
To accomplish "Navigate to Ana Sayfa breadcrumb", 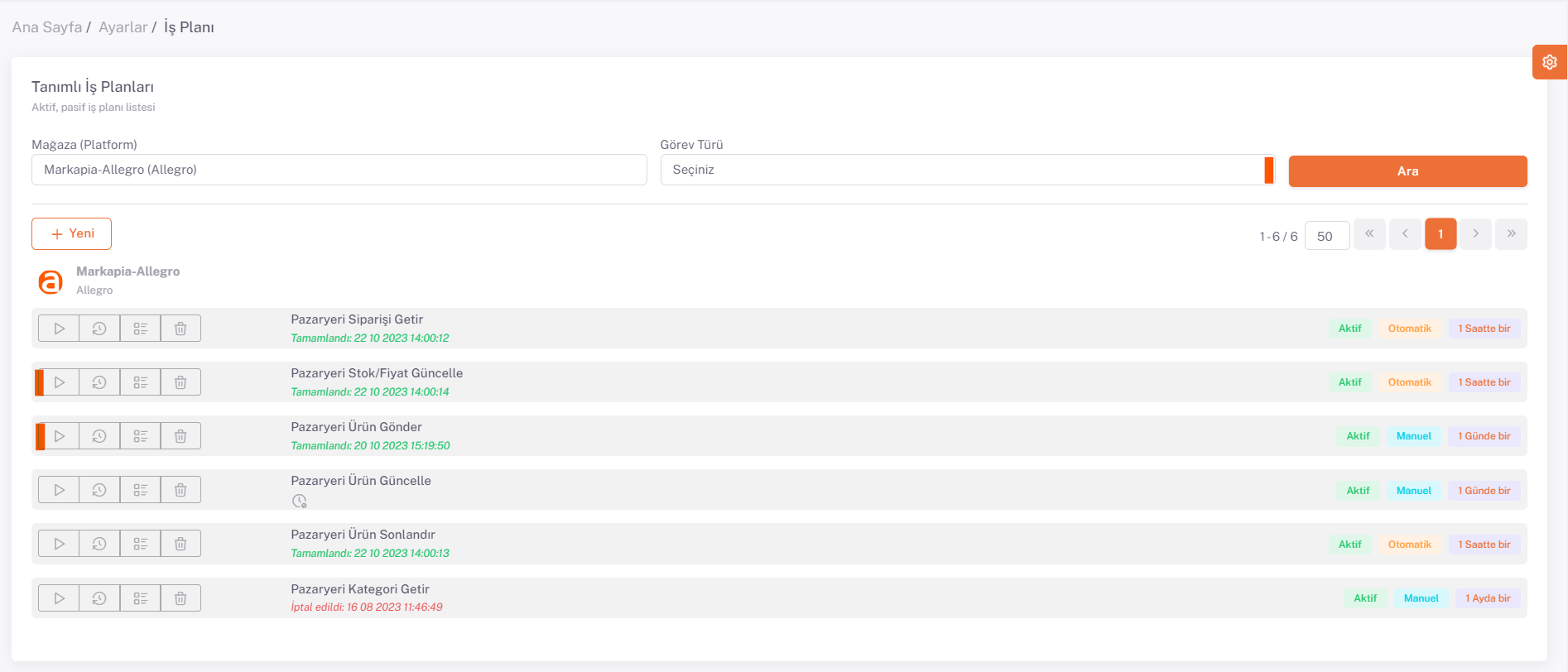I will pos(47,27).
